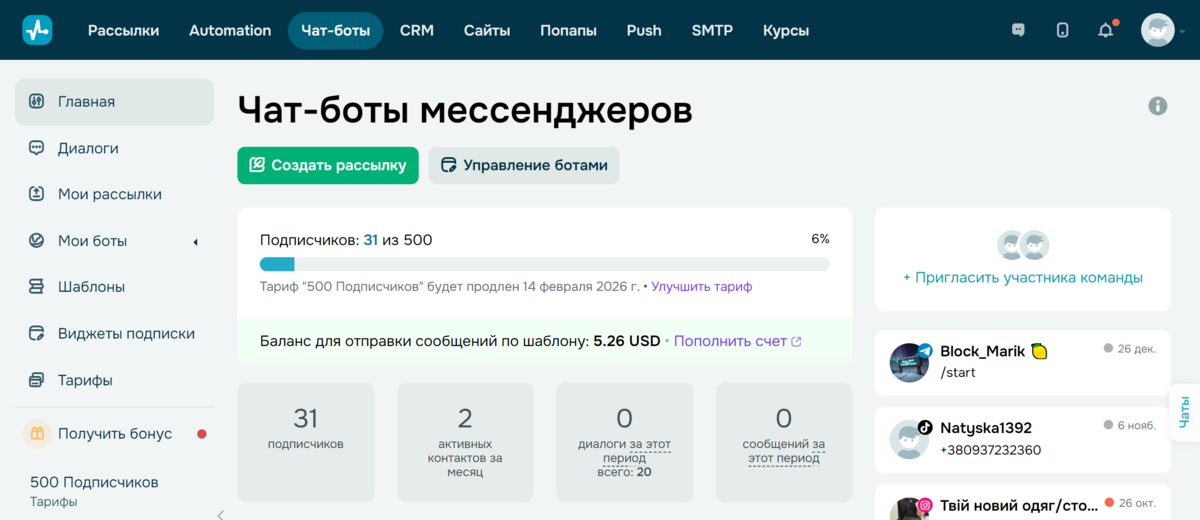Click the +380937232360 phone number

point(991,450)
